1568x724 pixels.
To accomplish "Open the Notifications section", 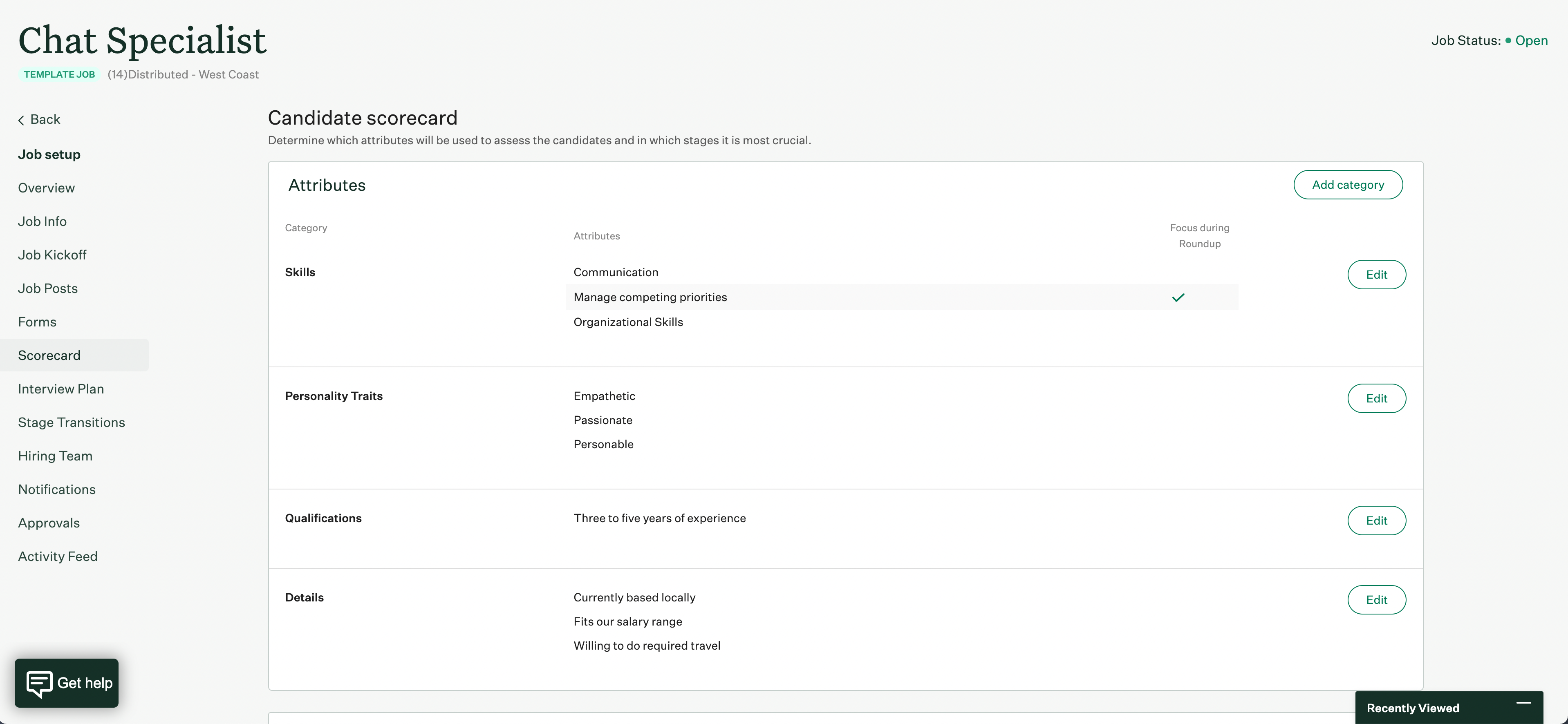I will (x=56, y=489).
